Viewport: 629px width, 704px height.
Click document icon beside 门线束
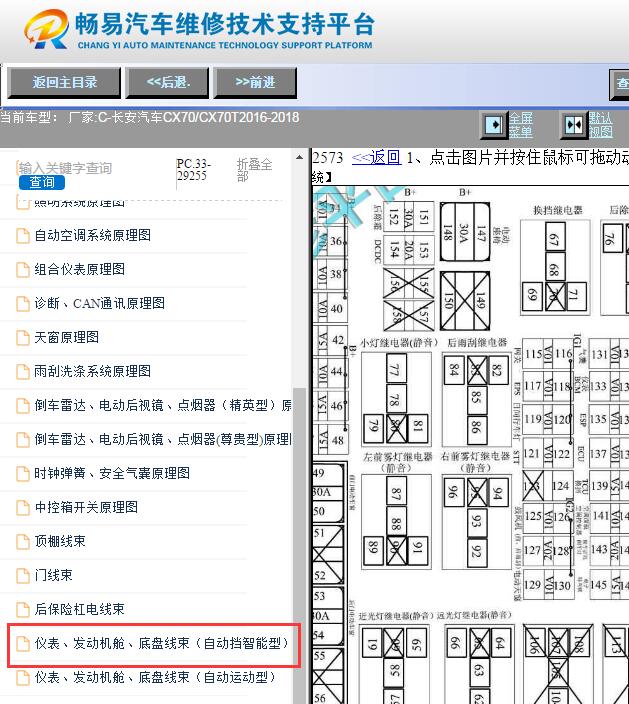click(23, 576)
